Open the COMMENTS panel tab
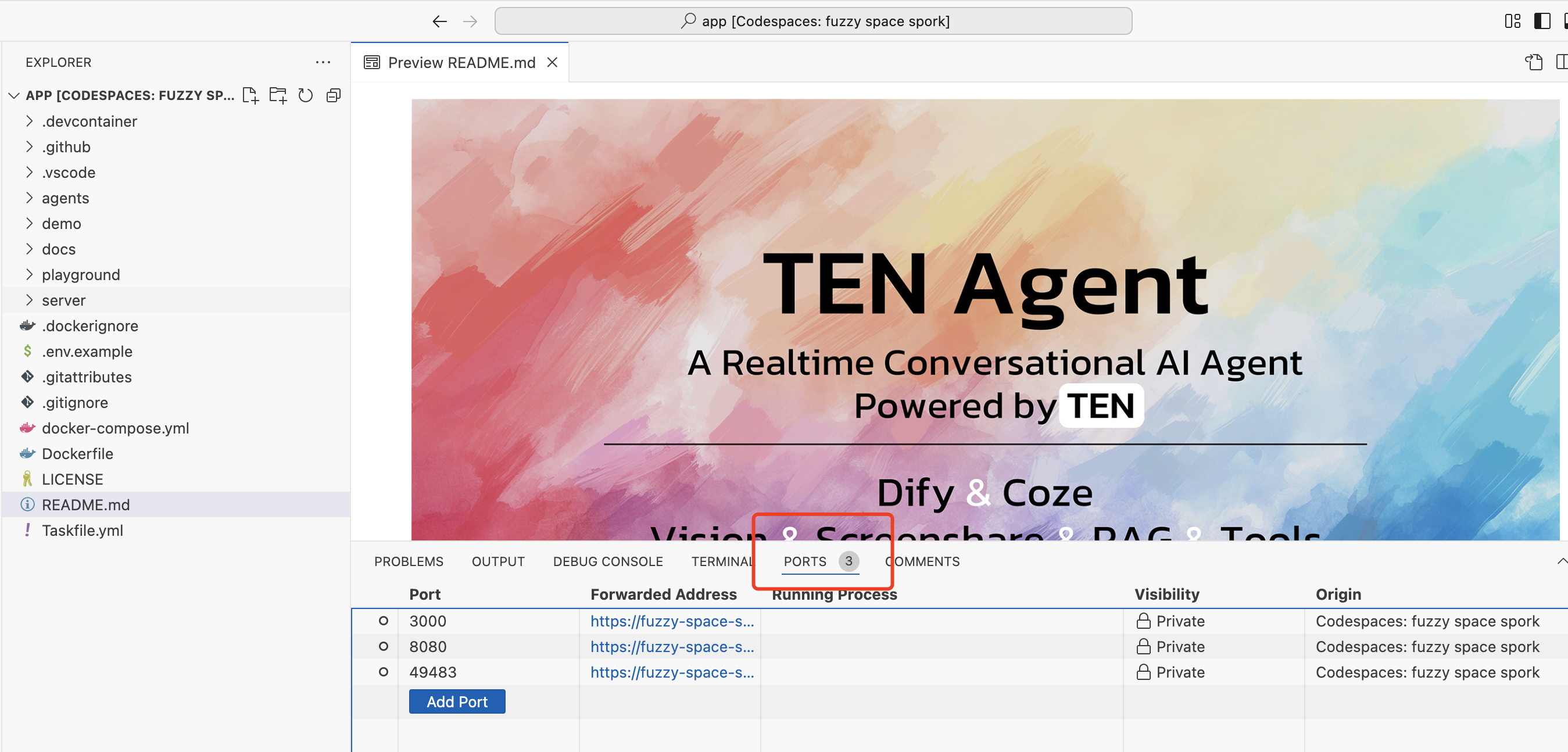Screen dimensions: 1568x752 tap(922, 561)
